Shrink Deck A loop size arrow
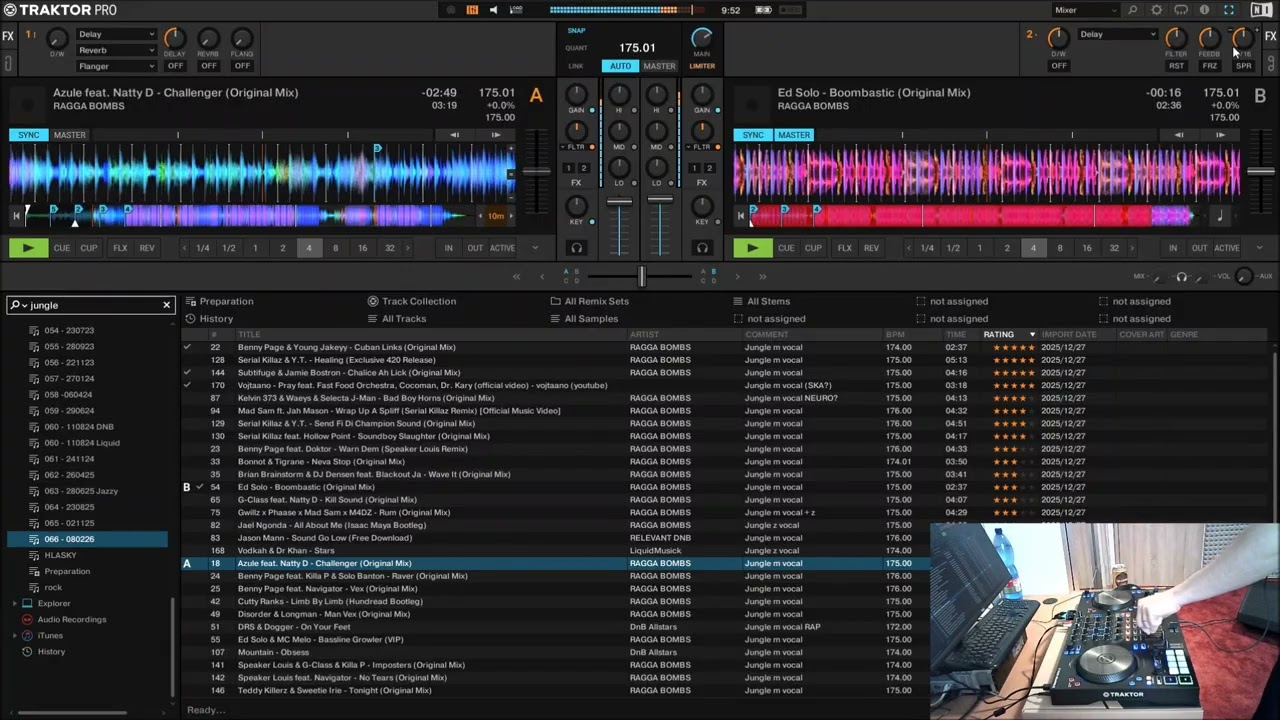The image size is (1280, 720). pos(185,248)
